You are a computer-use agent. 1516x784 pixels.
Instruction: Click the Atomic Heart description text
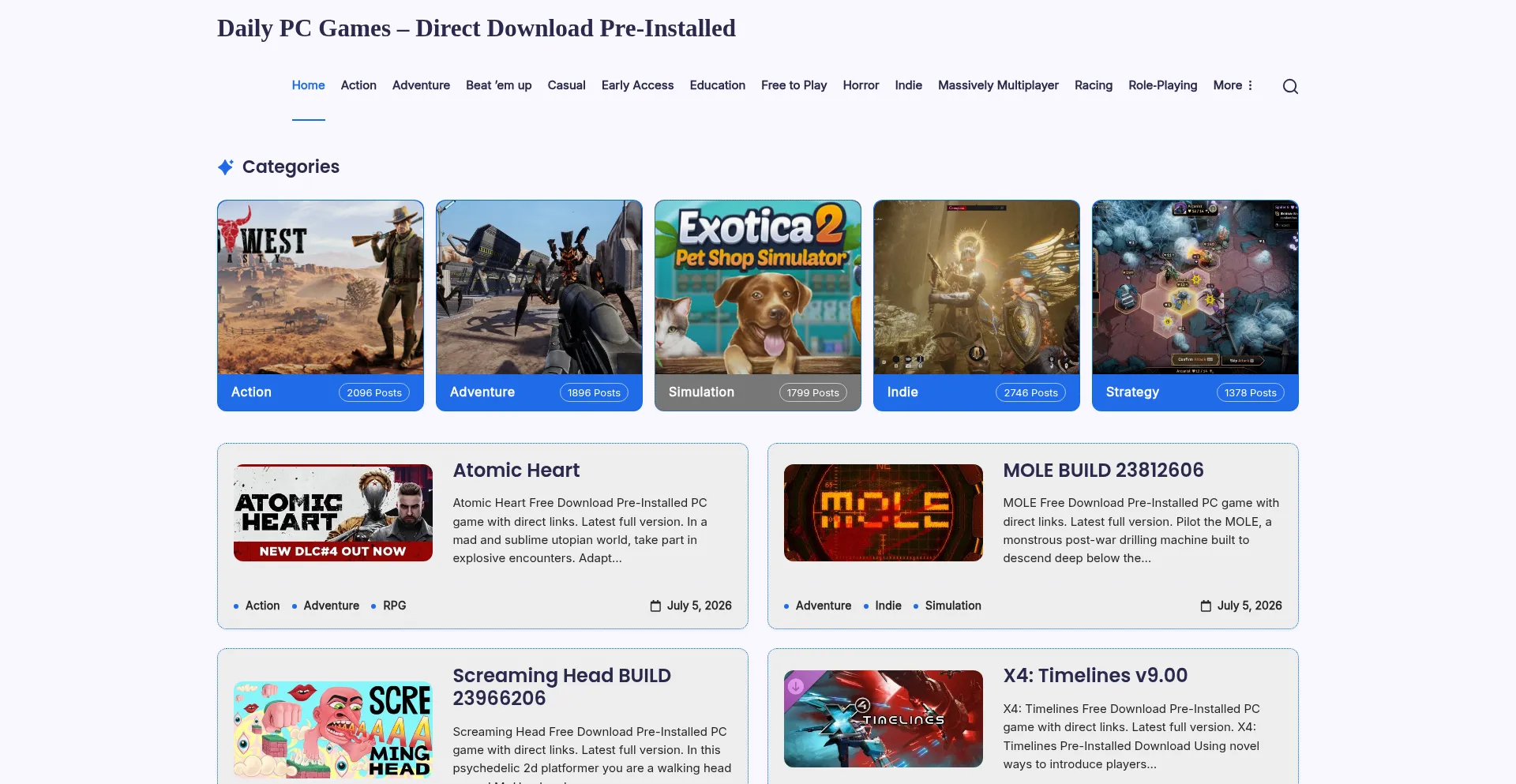coord(581,531)
